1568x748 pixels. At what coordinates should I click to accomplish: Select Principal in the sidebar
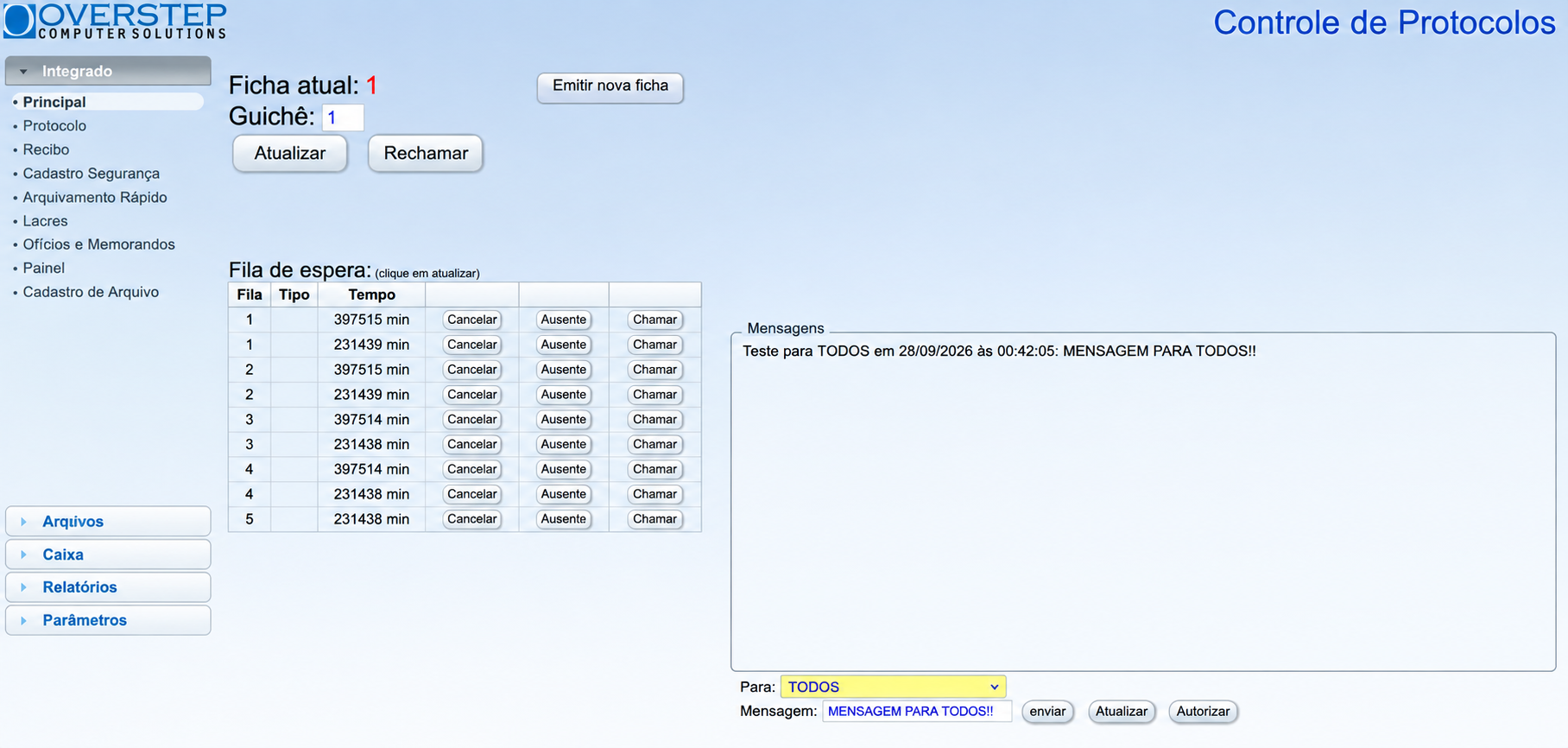tap(108, 102)
